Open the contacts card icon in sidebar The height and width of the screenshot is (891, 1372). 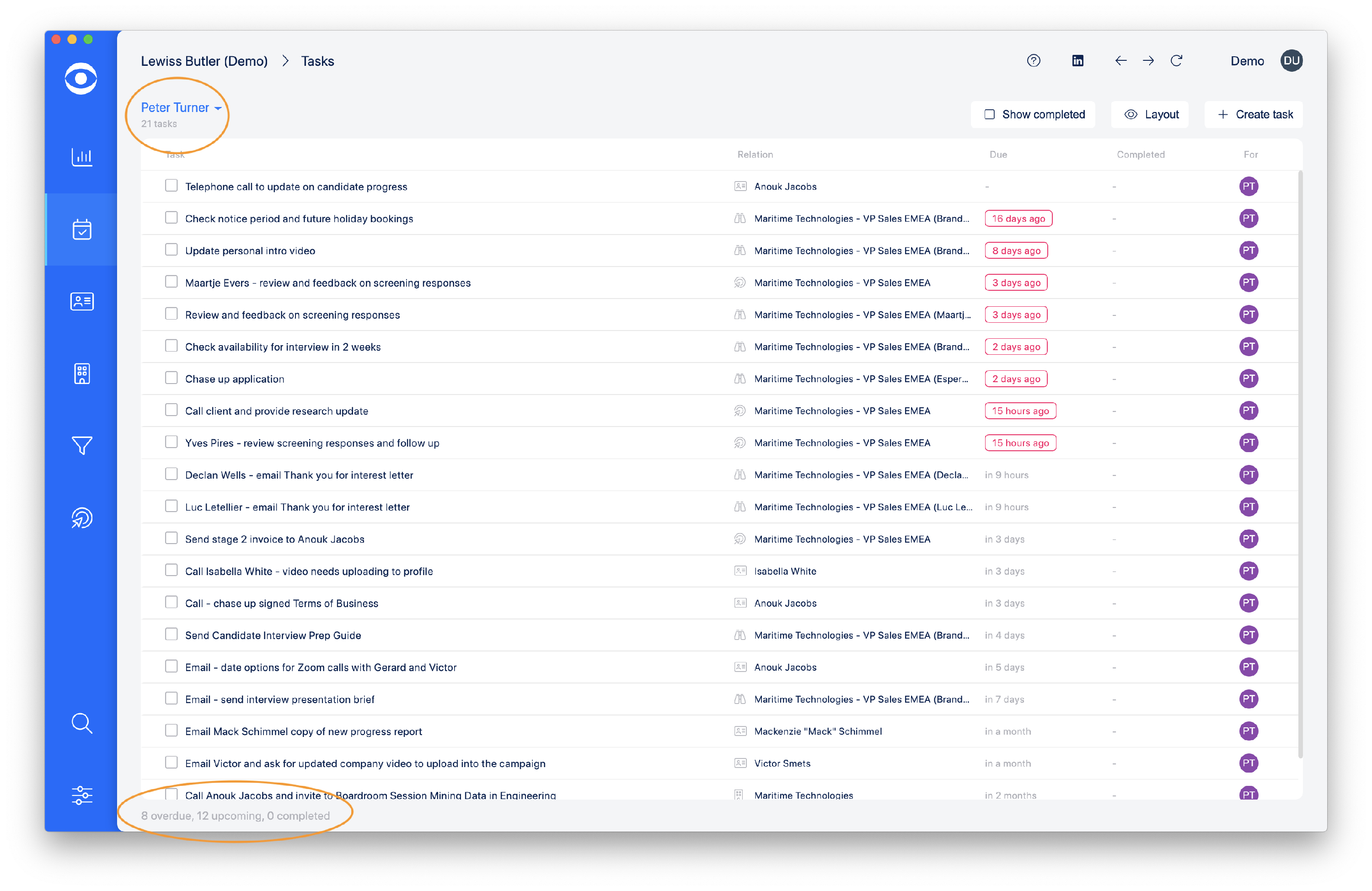[81, 301]
